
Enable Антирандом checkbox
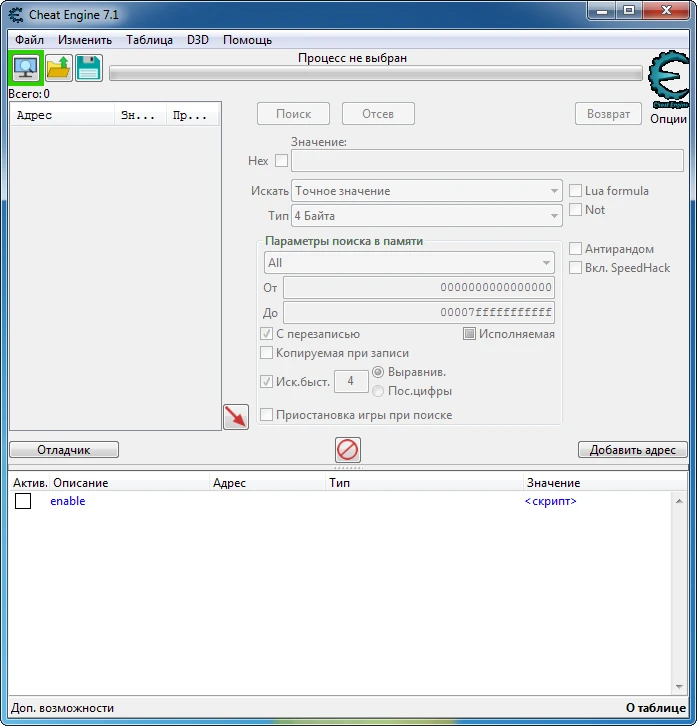tap(575, 249)
